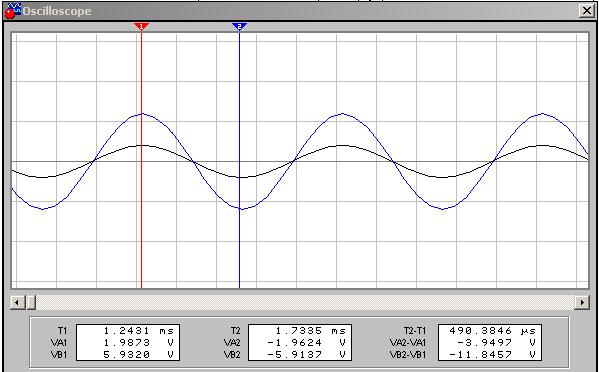The image size is (599, 372).
Task: Click the VB2 value -5.9137 V
Action: coord(306,355)
